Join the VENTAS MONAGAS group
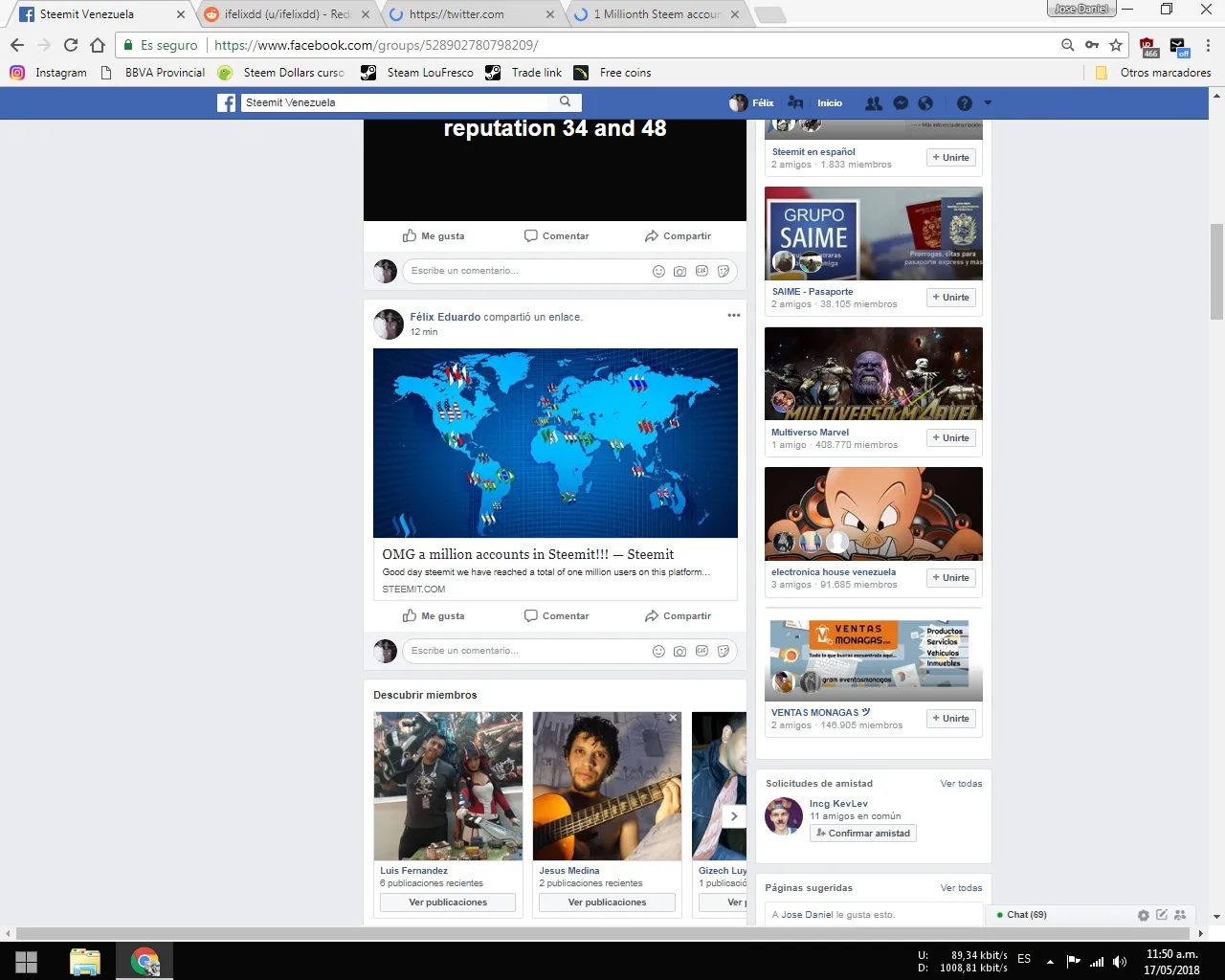1225x980 pixels. (x=951, y=719)
